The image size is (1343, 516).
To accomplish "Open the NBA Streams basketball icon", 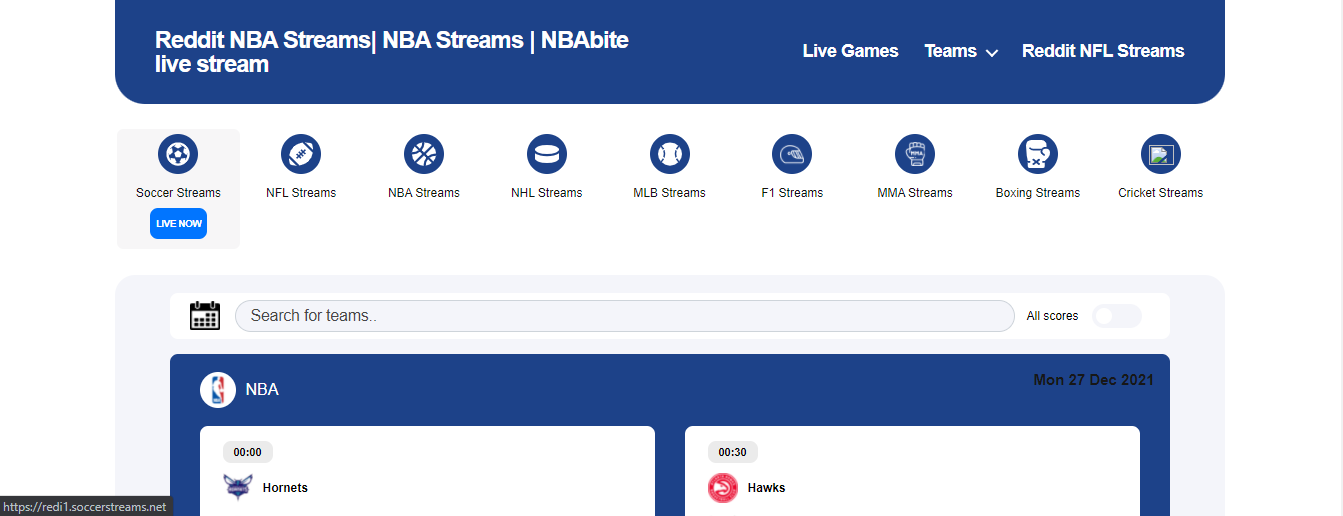I will pyautogui.click(x=424, y=154).
